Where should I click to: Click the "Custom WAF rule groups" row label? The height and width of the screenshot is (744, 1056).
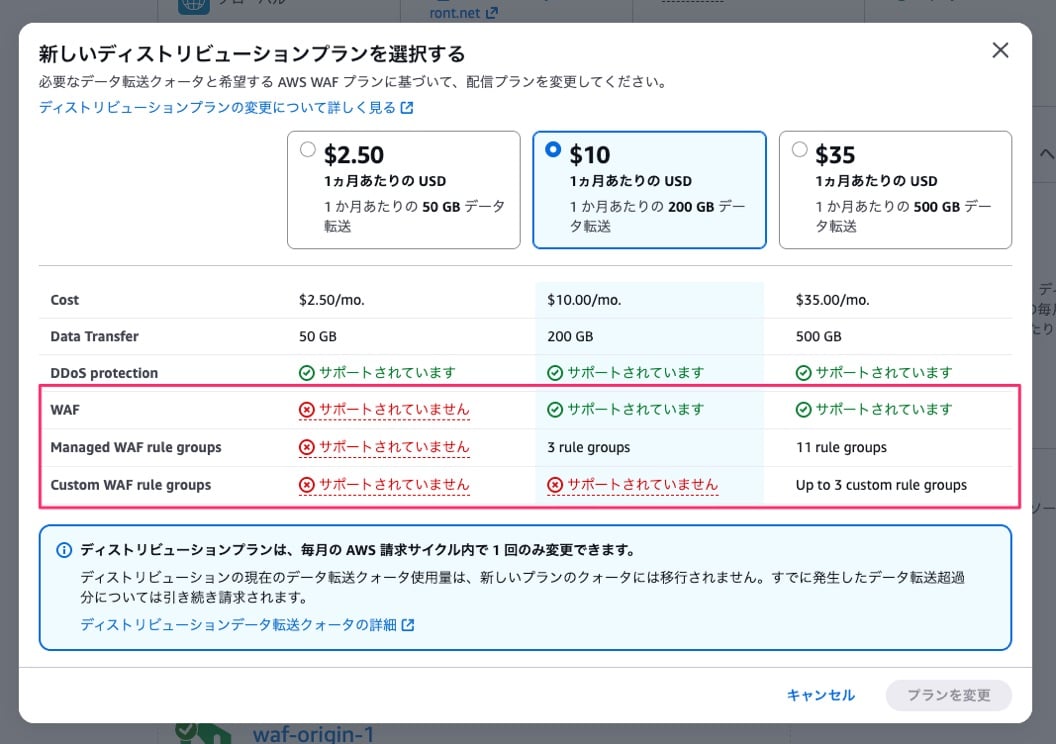click(x=131, y=485)
